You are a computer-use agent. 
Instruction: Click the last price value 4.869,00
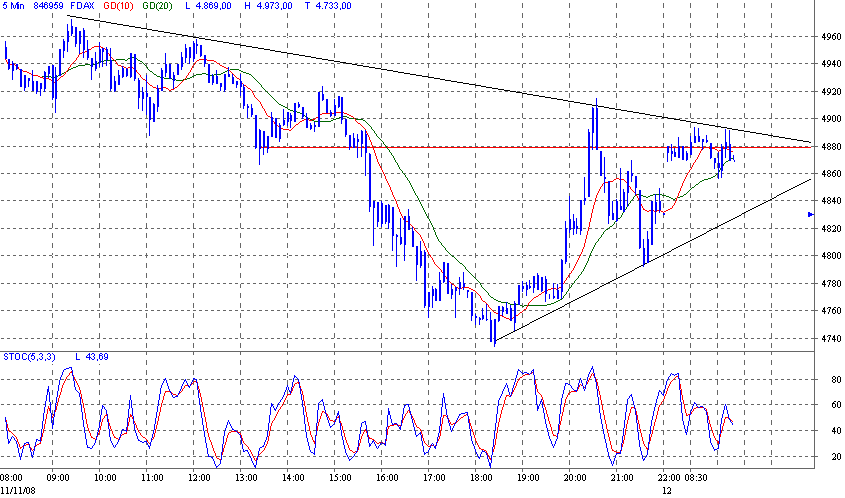point(213,6)
